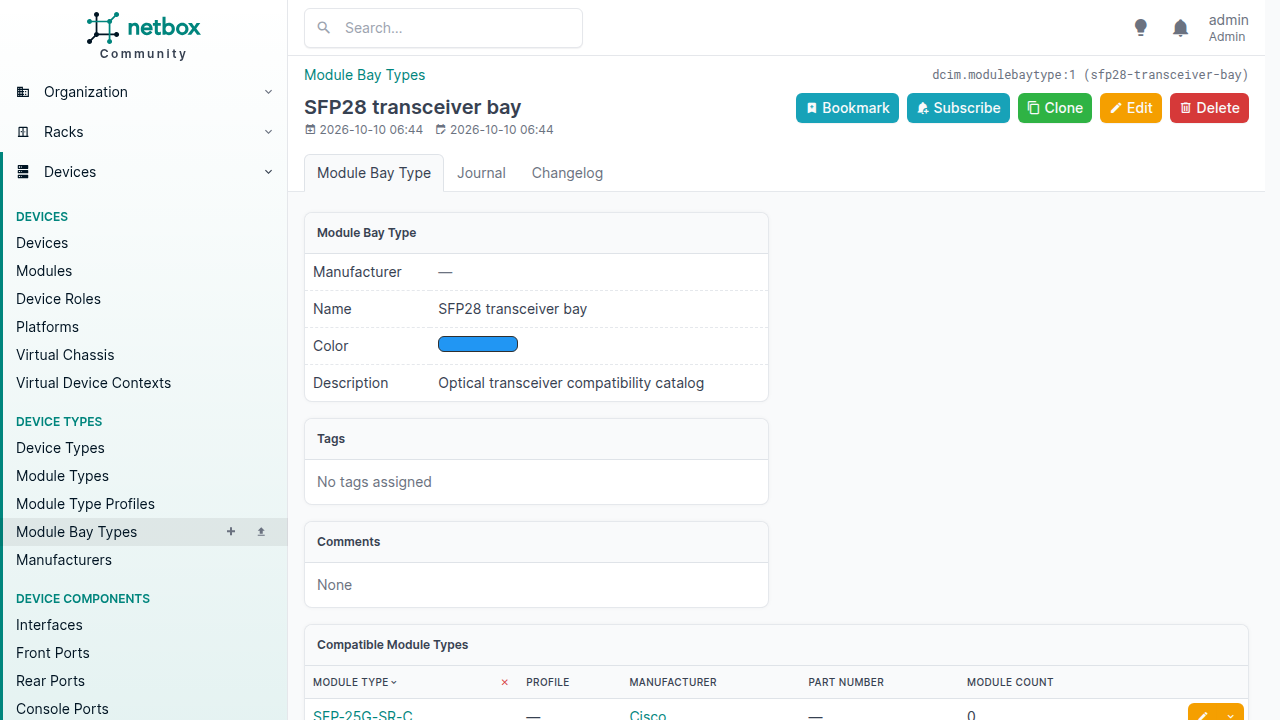Open Module Types in the sidebar
The height and width of the screenshot is (720, 1280).
click(62, 476)
